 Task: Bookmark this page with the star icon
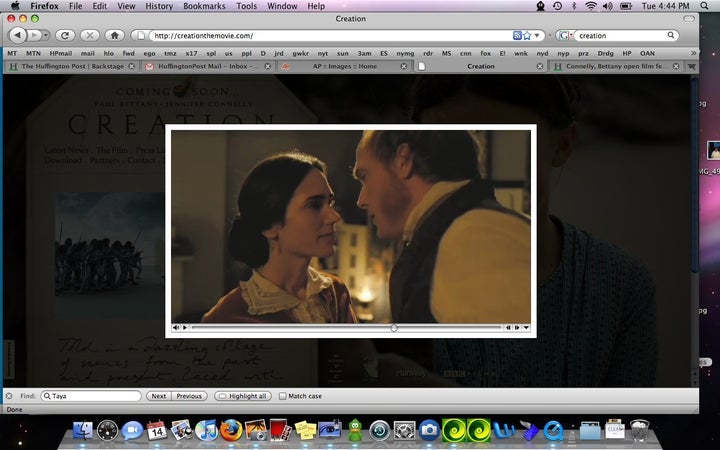527,35
